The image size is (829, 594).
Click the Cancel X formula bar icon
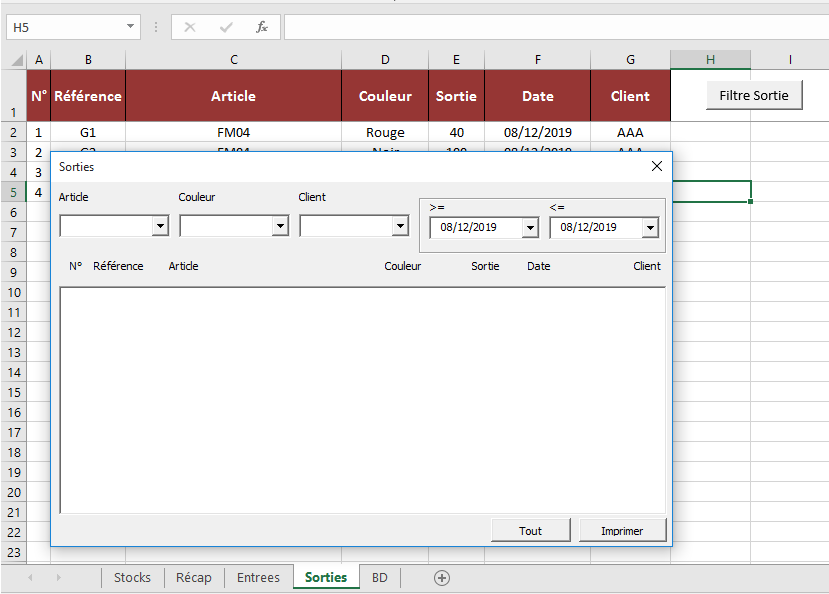tap(190, 27)
